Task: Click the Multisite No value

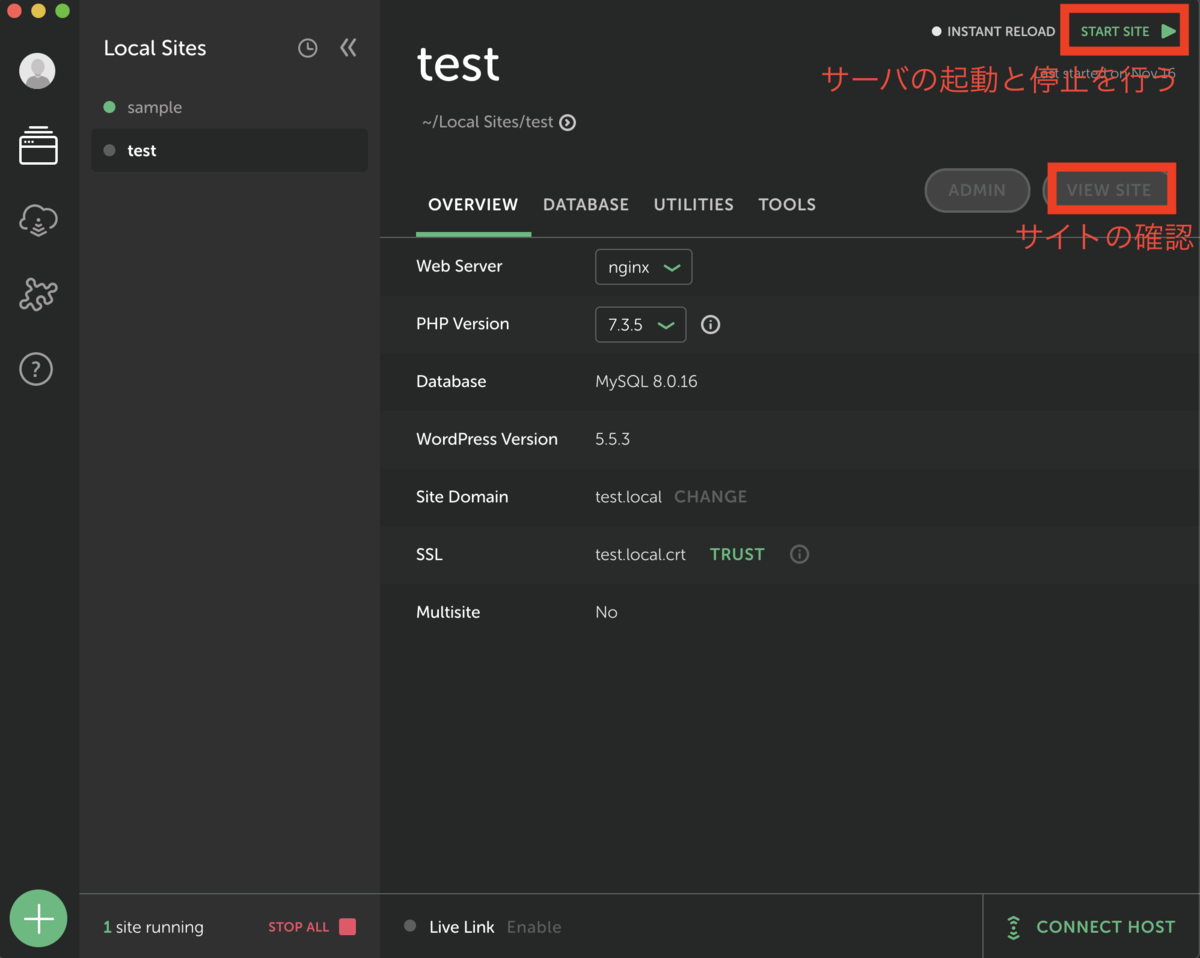Action: click(x=606, y=612)
